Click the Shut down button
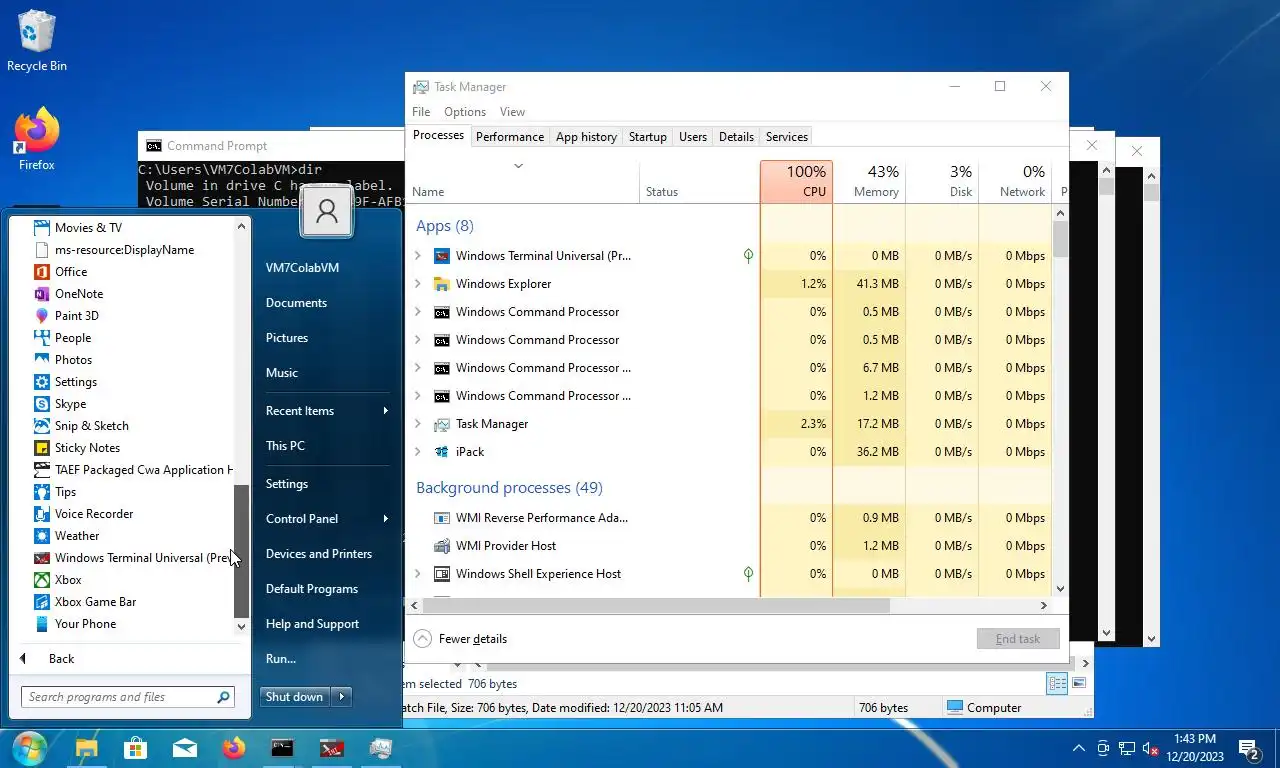1280x768 pixels. pos(296,697)
